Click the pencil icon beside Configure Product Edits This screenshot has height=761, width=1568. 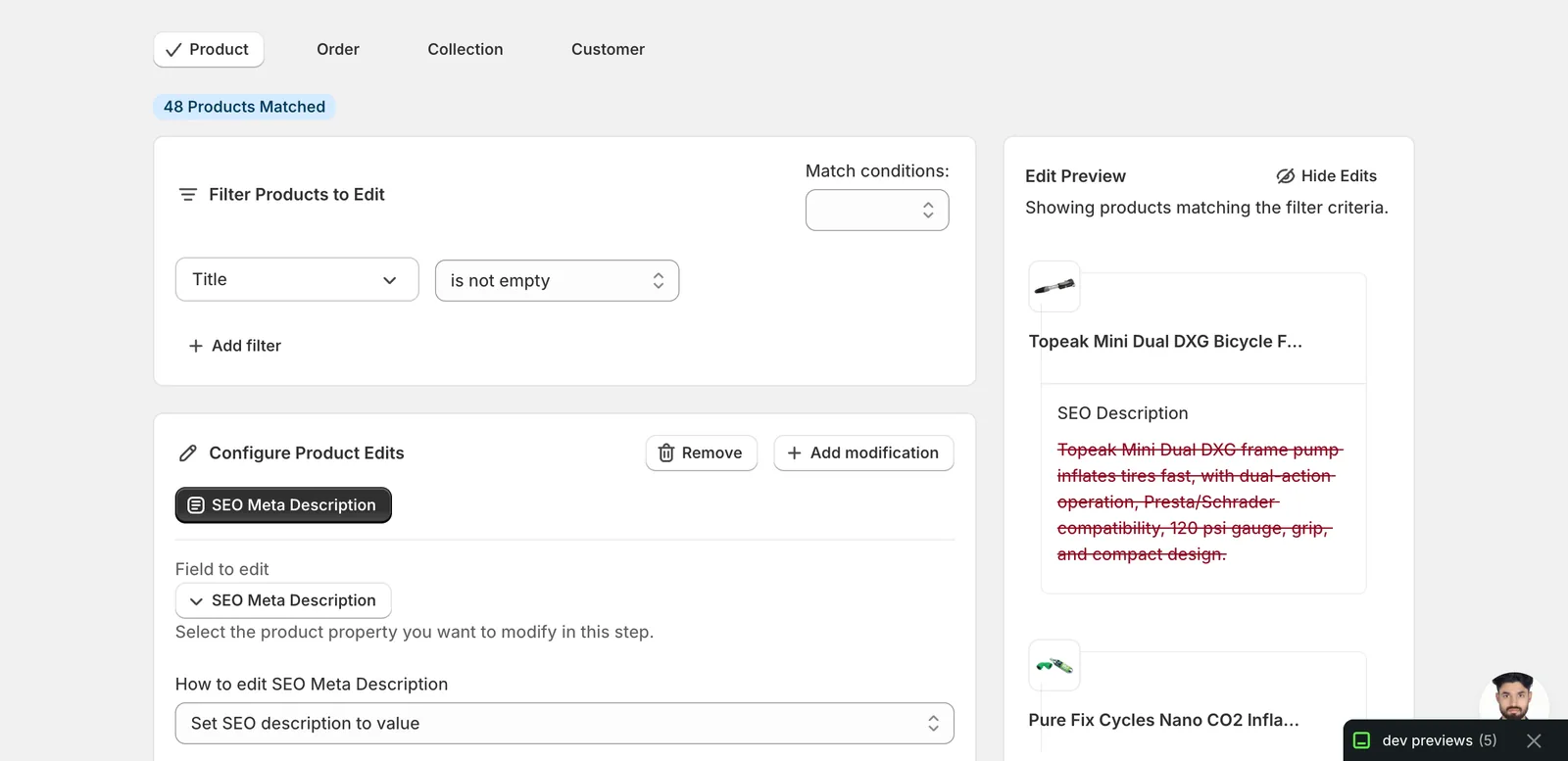pyautogui.click(x=188, y=453)
